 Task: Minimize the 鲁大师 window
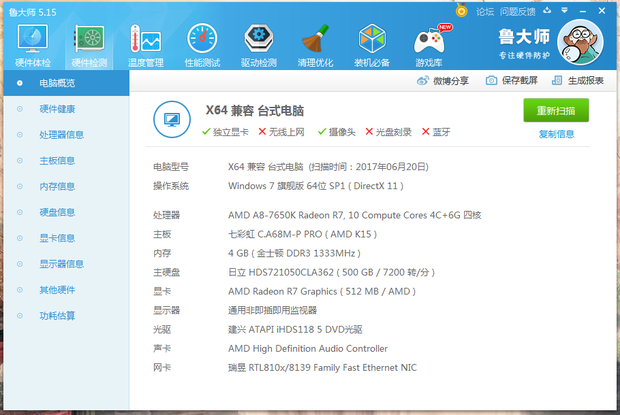[583, 11]
